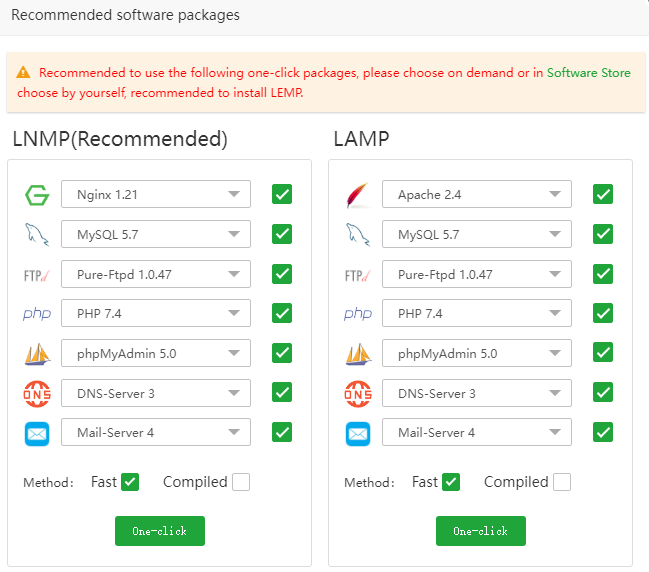Open the Software Store link
This screenshot has width=649, height=572.
pyautogui.click(x=589, y=73)
